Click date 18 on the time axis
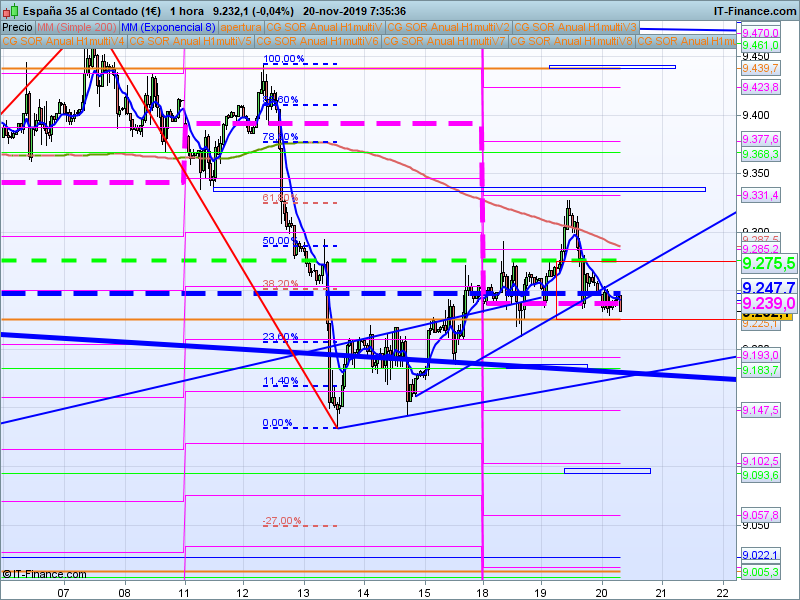Viewport: 800px width, 600px height. pos(483,591)
